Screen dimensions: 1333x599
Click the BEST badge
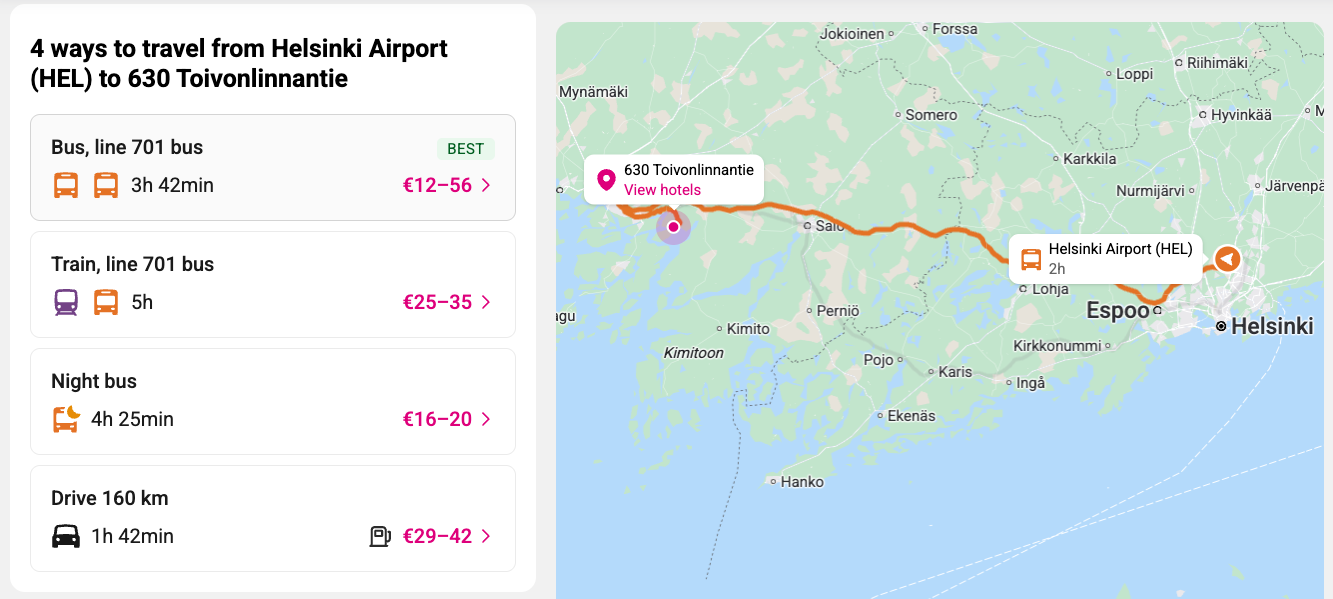[465, 149]
